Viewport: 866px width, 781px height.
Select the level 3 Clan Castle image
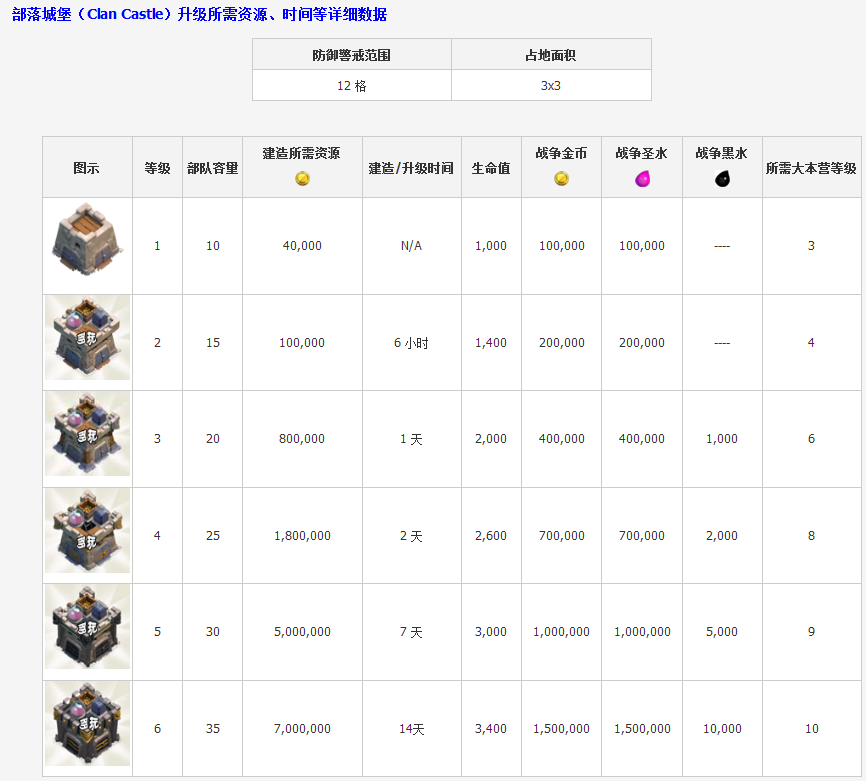tap(87, 434)
